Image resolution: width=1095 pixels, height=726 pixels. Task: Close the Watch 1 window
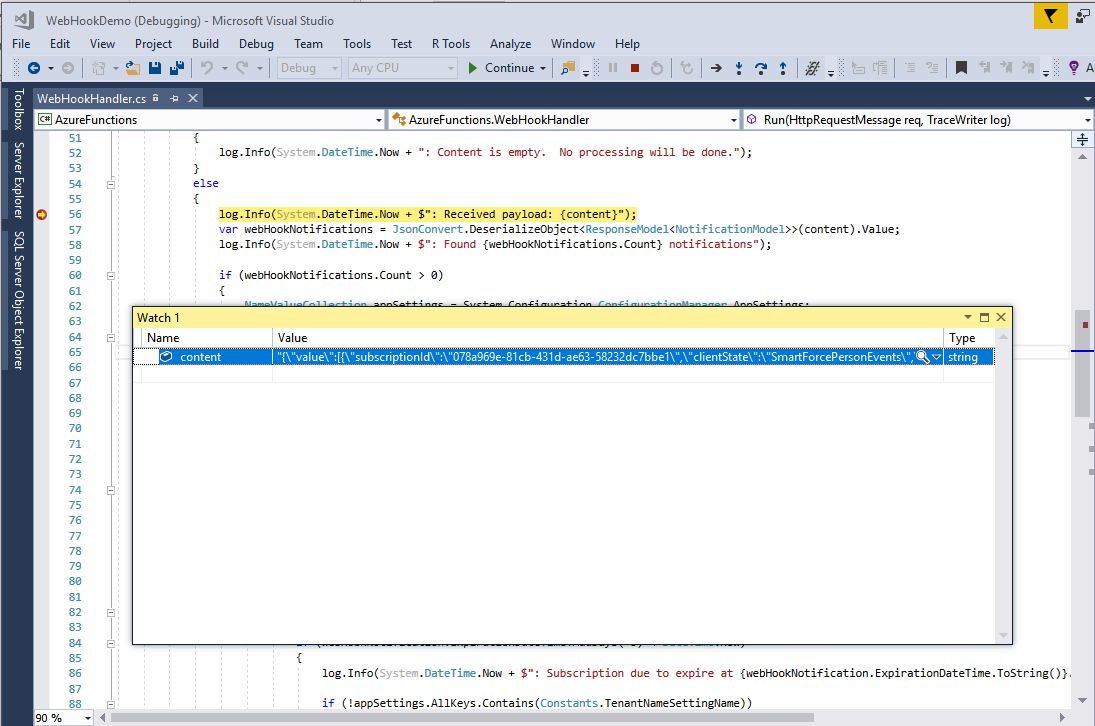click(1001, 317)
